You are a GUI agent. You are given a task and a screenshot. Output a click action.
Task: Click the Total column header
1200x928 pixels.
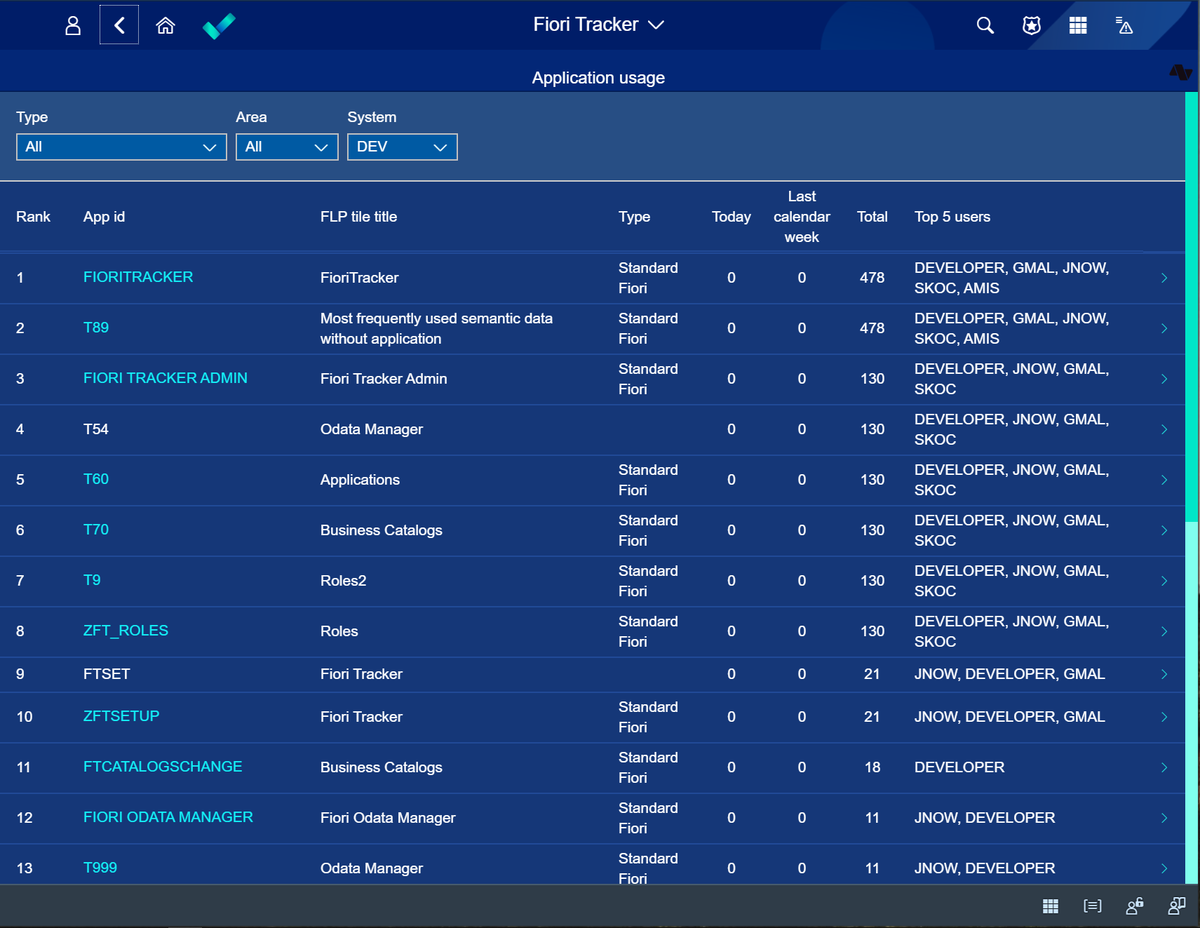(872, 217)
